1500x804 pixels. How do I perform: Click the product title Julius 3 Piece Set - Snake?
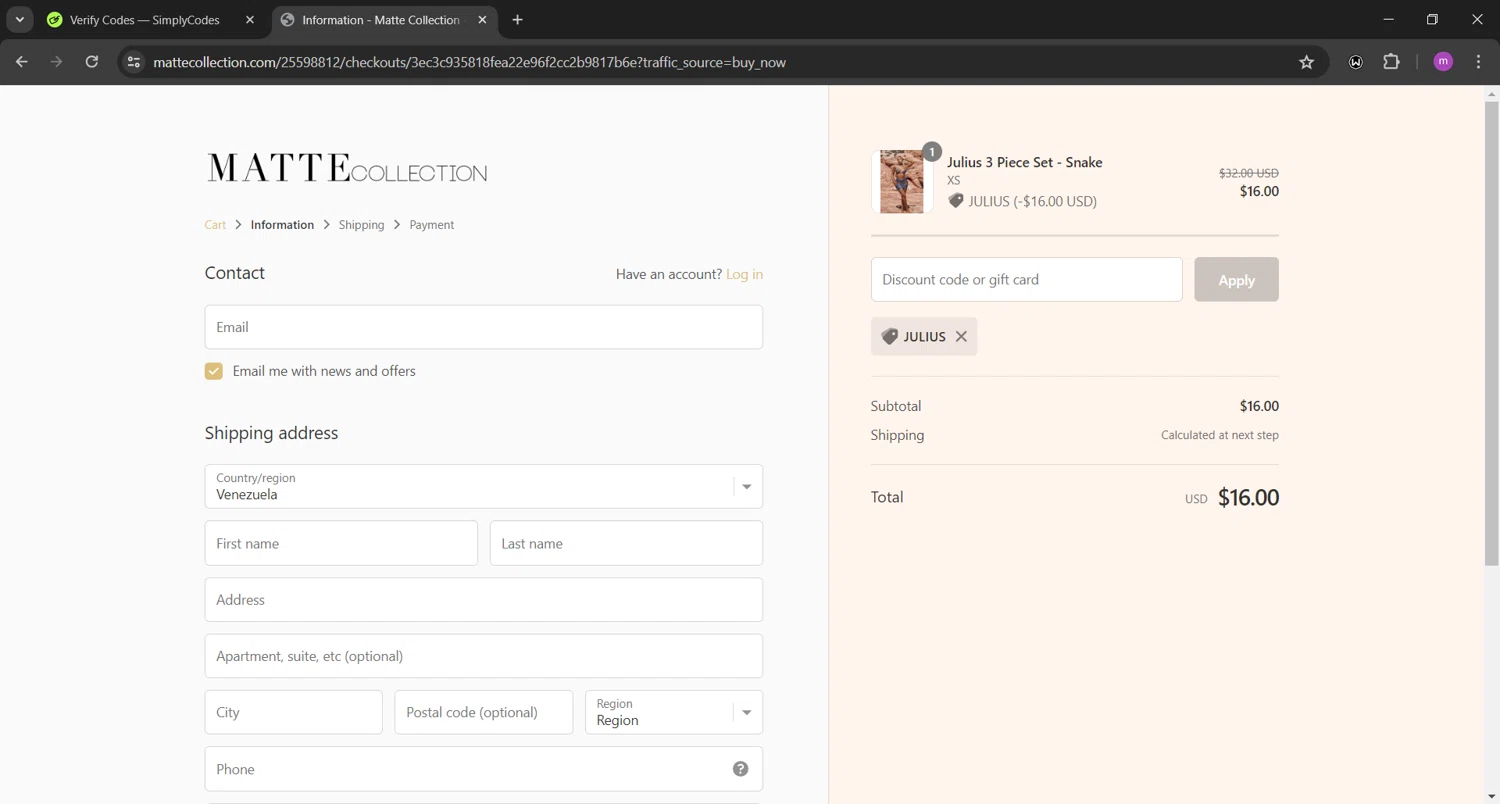pos(1024,162)
